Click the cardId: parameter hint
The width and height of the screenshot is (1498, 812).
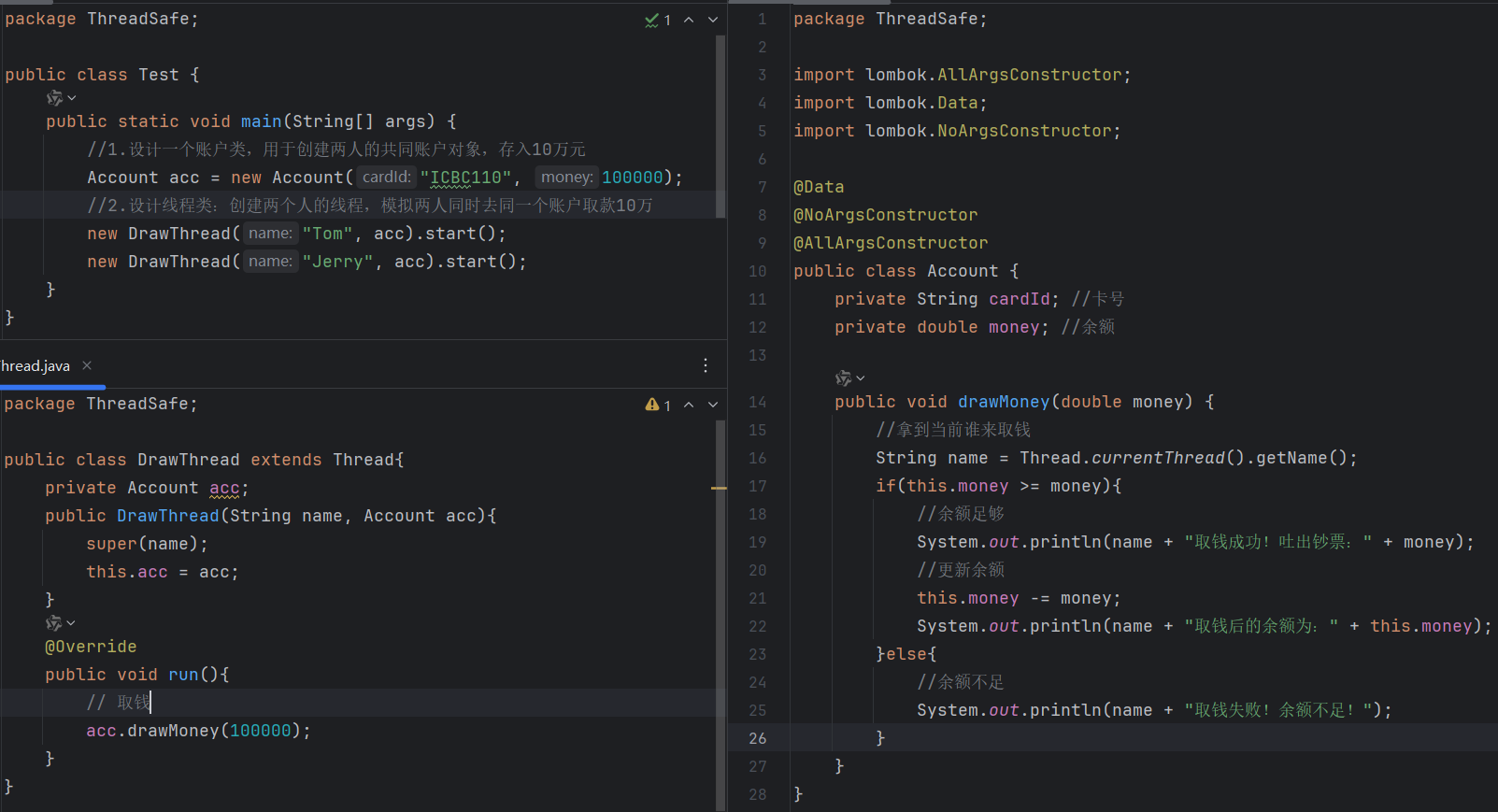386,177
